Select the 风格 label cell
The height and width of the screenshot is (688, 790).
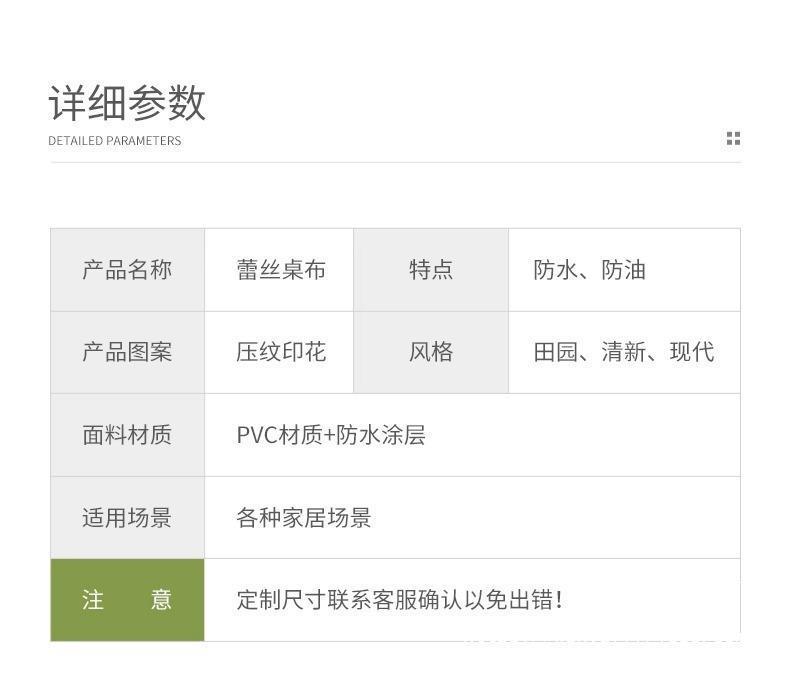pyautogui.click(x=431, y=352)
